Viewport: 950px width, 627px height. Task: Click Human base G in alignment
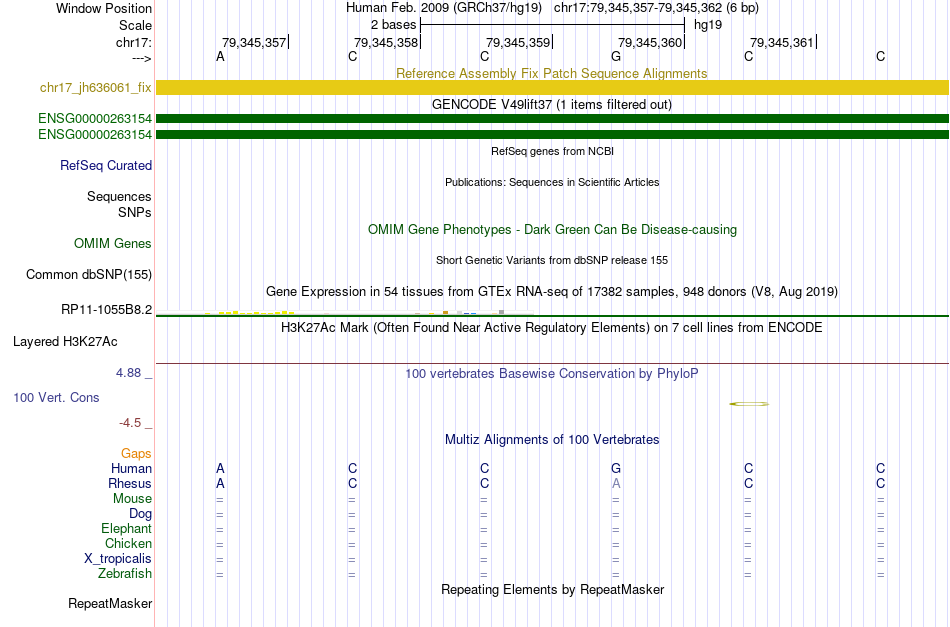coord(616,468)
